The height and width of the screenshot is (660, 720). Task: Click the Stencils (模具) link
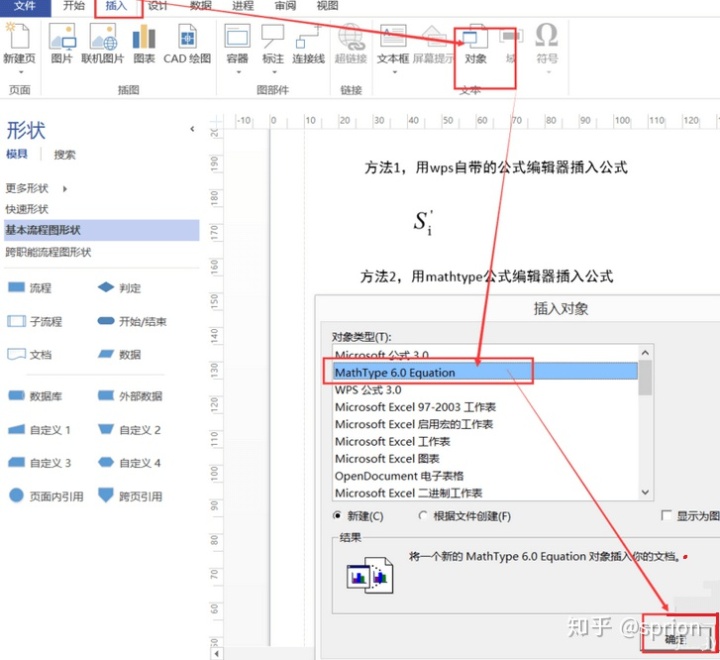(17, 154)
